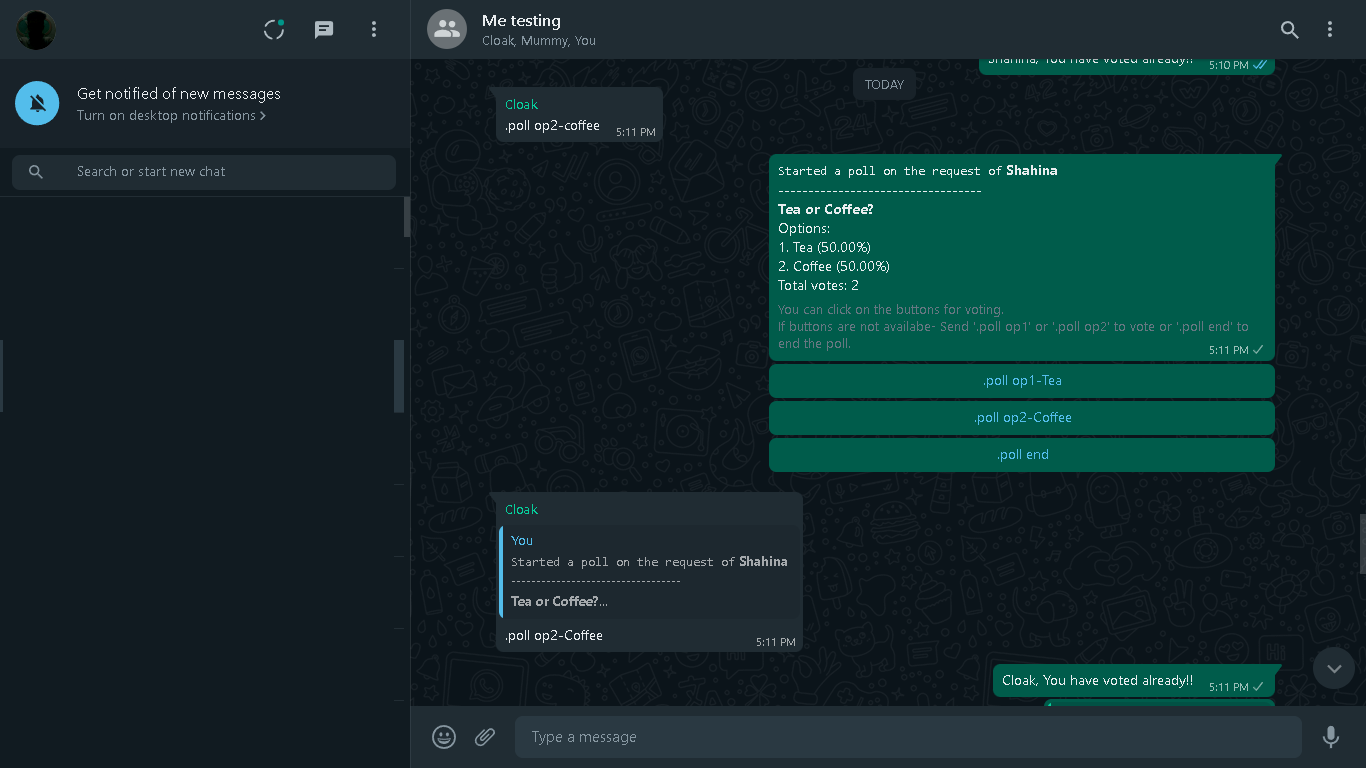Start a voice message with the microphone
The height and width of the screenshot is (768, 1366).
1331,737
